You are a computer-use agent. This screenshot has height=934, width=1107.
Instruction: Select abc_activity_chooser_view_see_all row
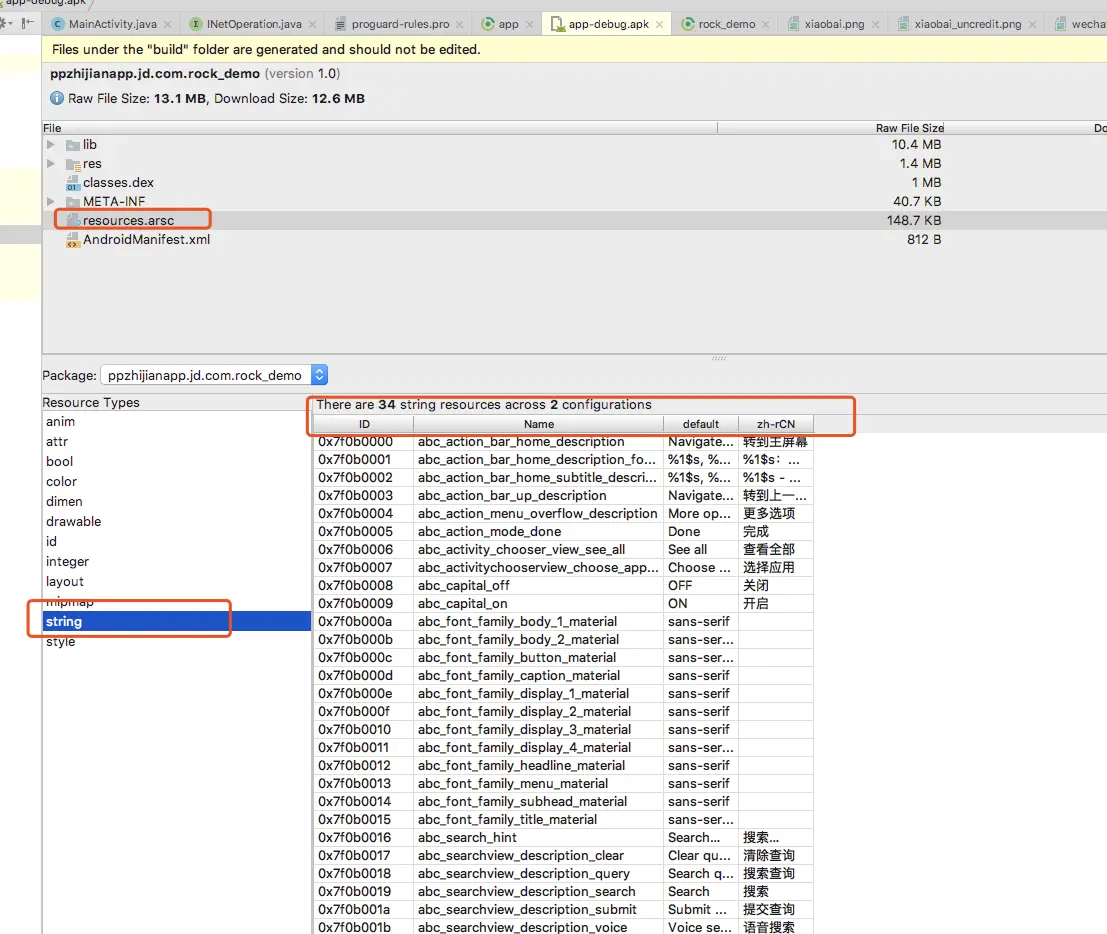pyautogui.click(x=563, y=549)
